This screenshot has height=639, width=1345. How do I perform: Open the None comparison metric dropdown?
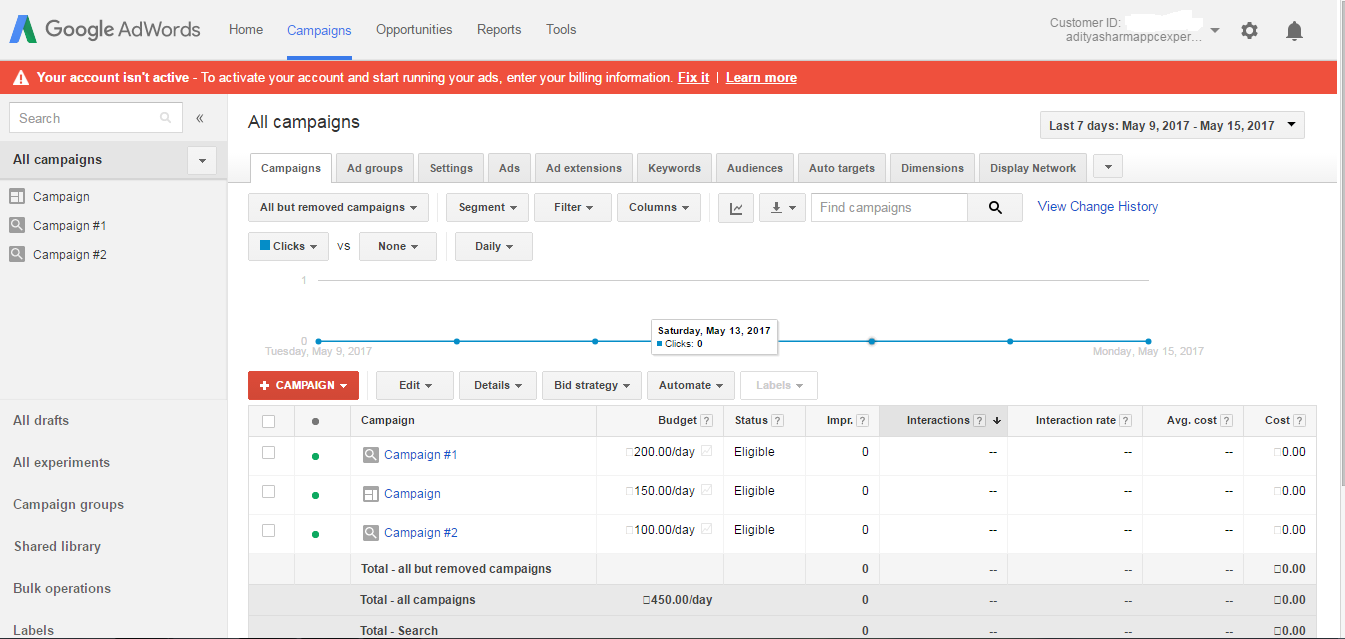coord(398,247)
